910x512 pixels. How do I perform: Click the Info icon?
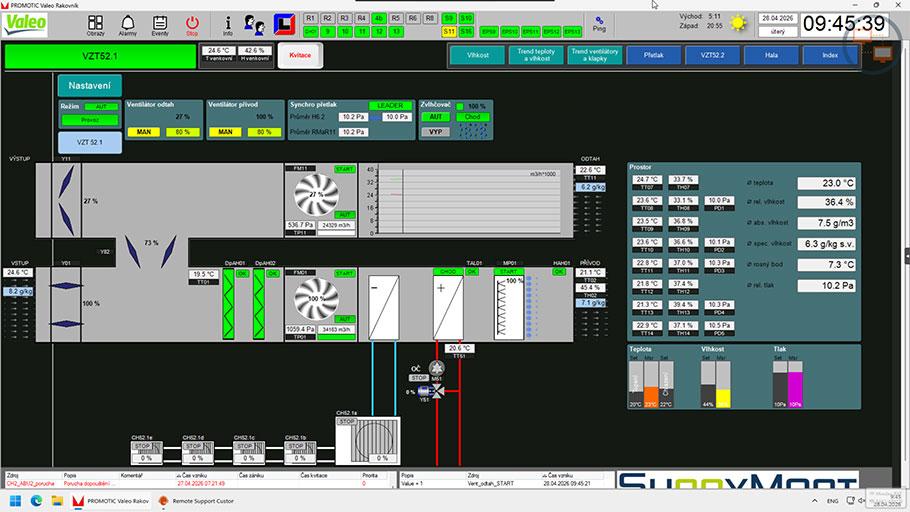coord(228,22)
